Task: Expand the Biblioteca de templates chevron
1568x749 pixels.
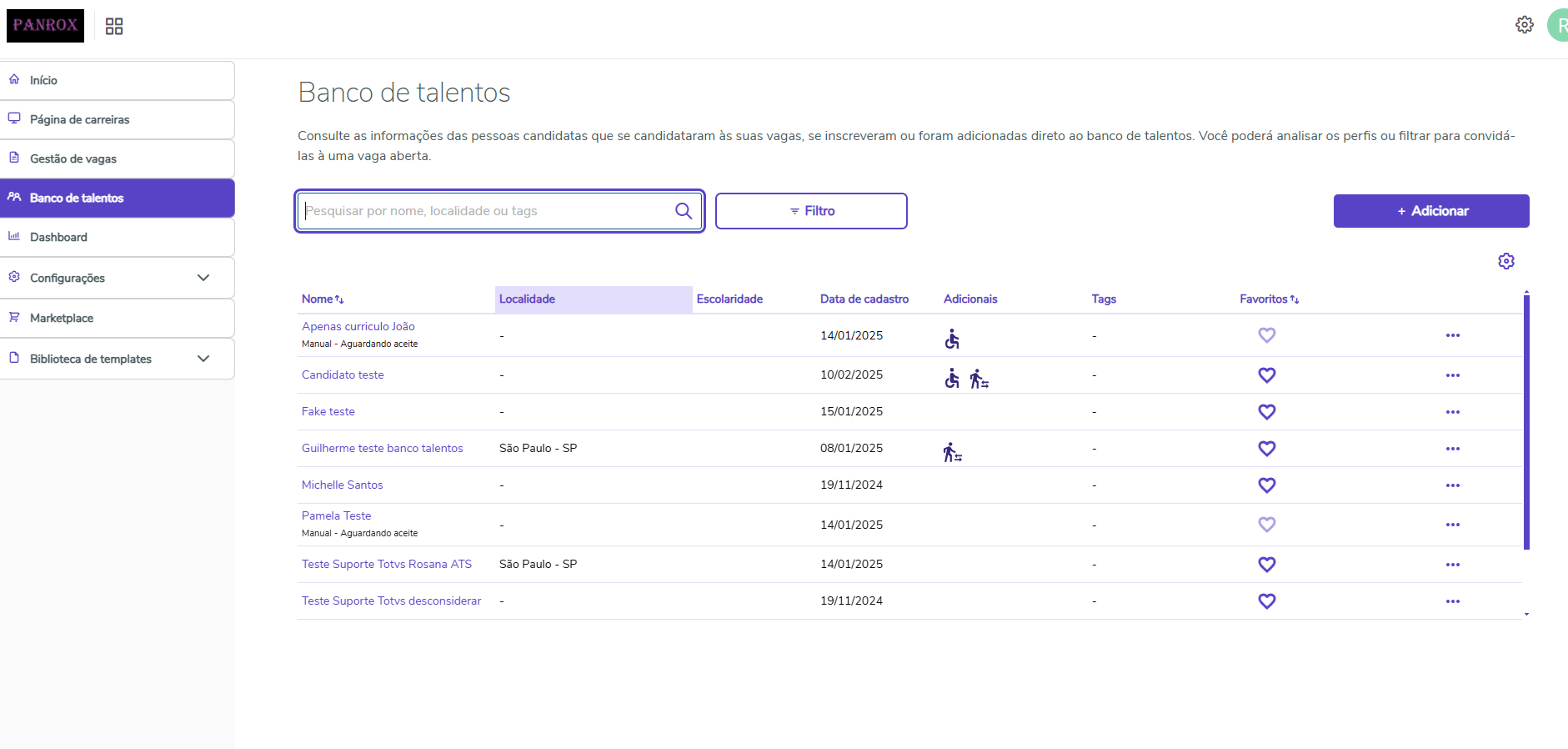Action: (203, 359)
